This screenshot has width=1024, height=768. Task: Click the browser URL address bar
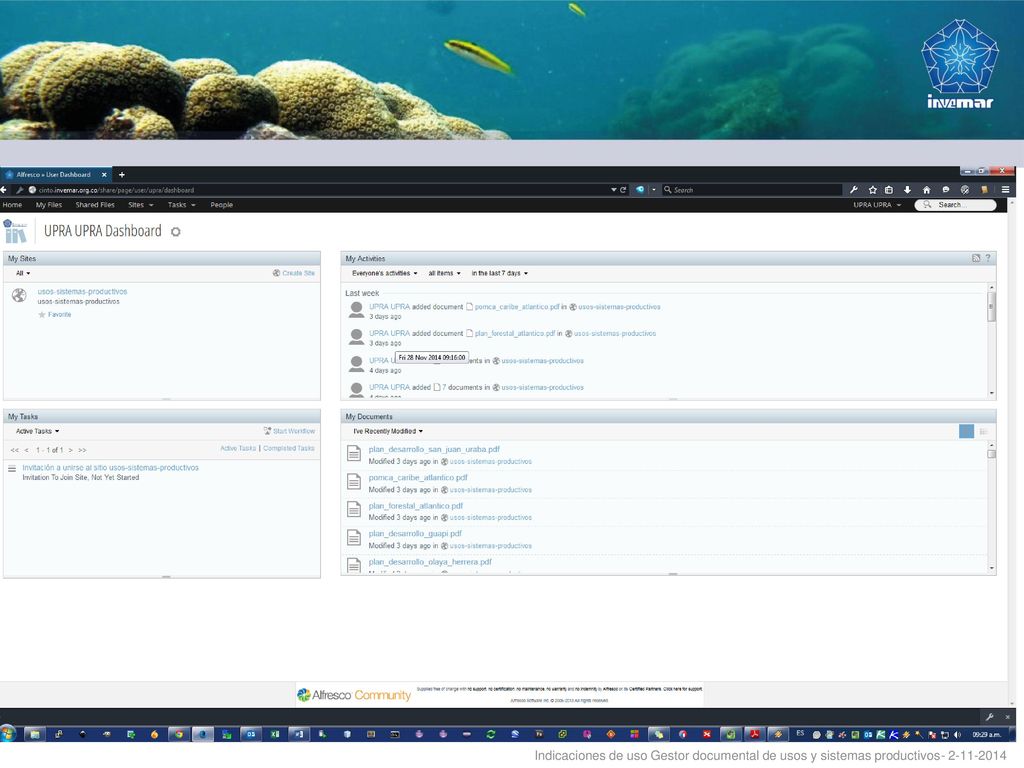320,190
